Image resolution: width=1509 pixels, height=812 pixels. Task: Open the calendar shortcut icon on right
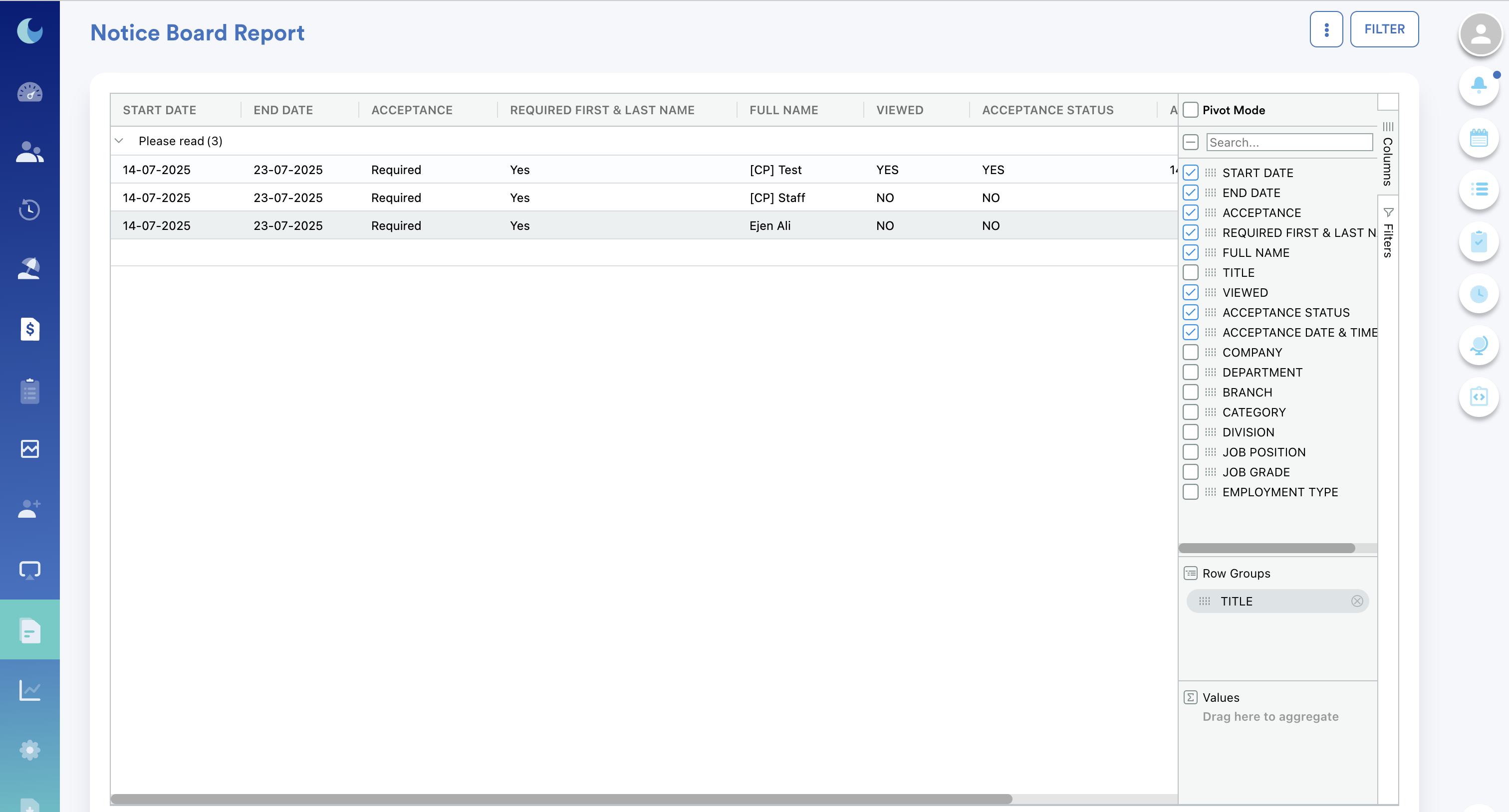[x=1479, y=138]
